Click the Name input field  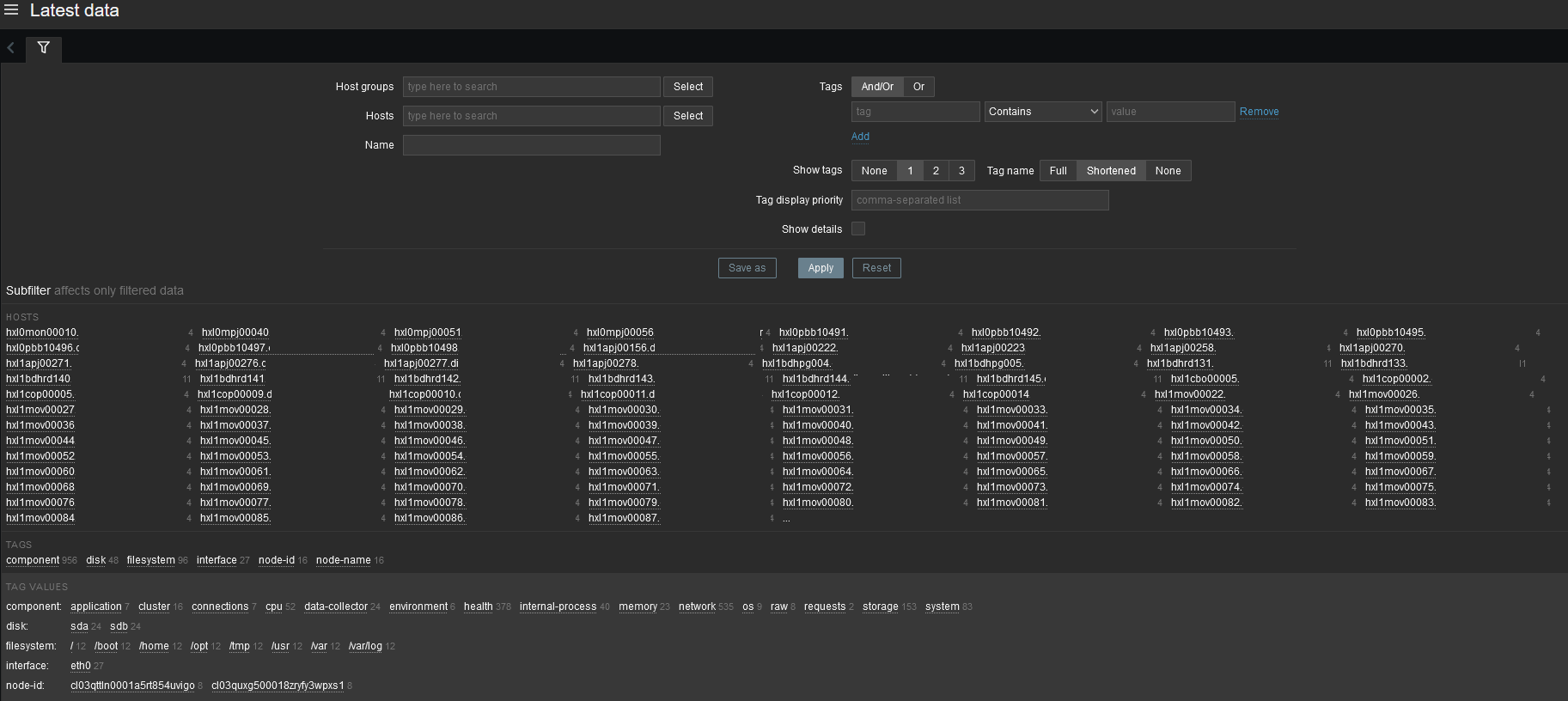tap(531, 145)
